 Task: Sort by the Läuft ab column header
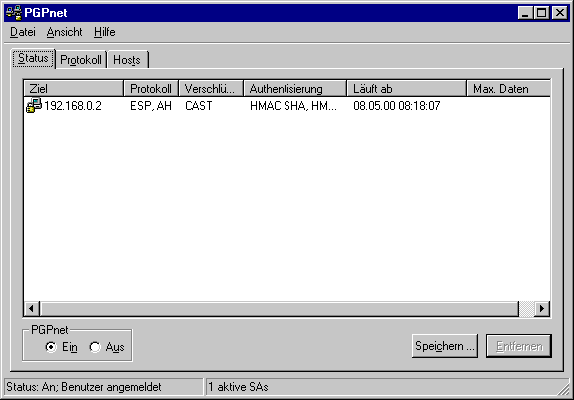(406, 89)
